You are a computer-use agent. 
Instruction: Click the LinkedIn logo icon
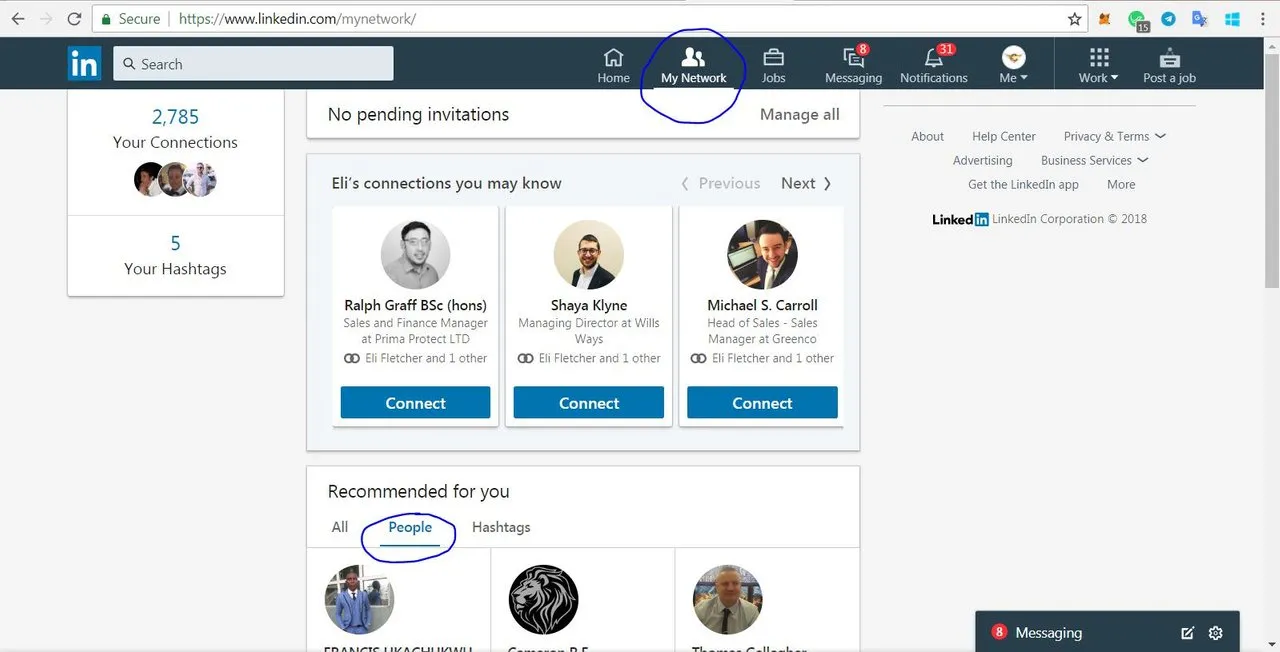pos(85,64)
